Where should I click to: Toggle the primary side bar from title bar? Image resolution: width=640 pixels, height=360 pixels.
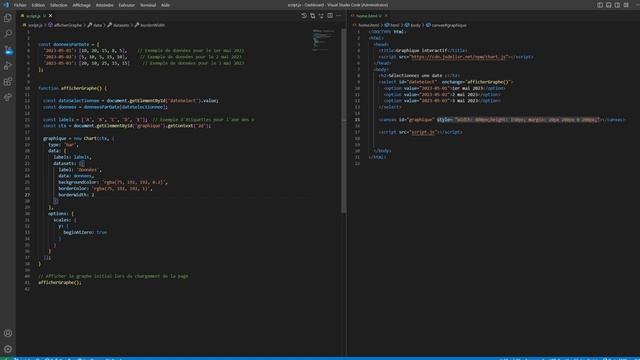tap(600, 5)
